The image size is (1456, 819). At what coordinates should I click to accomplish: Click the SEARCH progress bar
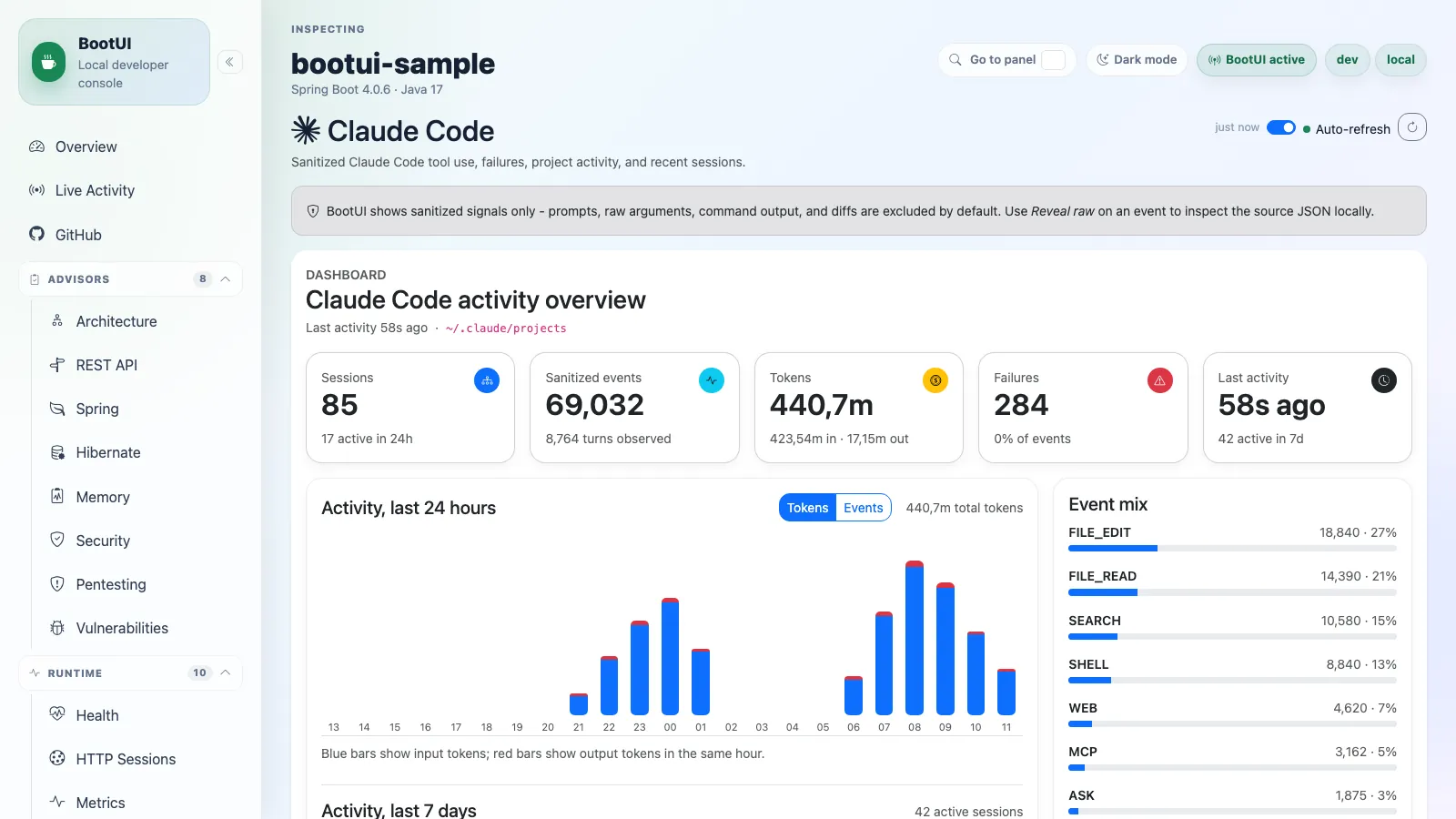(x=1232, y=636)
